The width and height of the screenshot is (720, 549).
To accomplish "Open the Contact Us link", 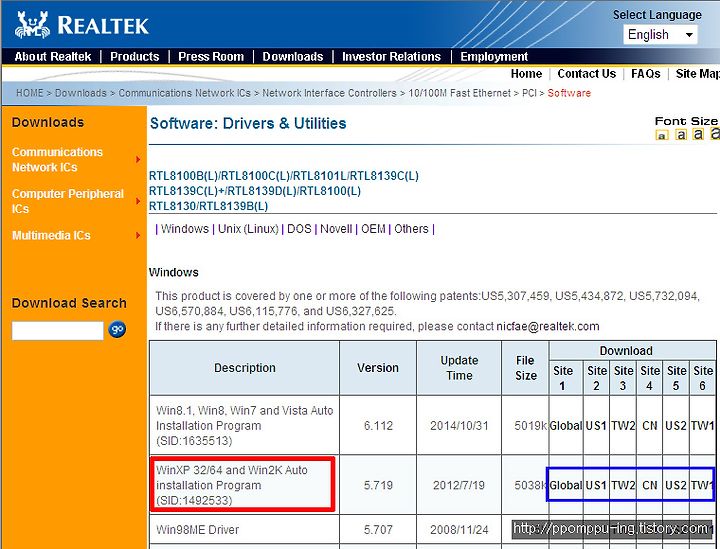I will tap(586, 74).
